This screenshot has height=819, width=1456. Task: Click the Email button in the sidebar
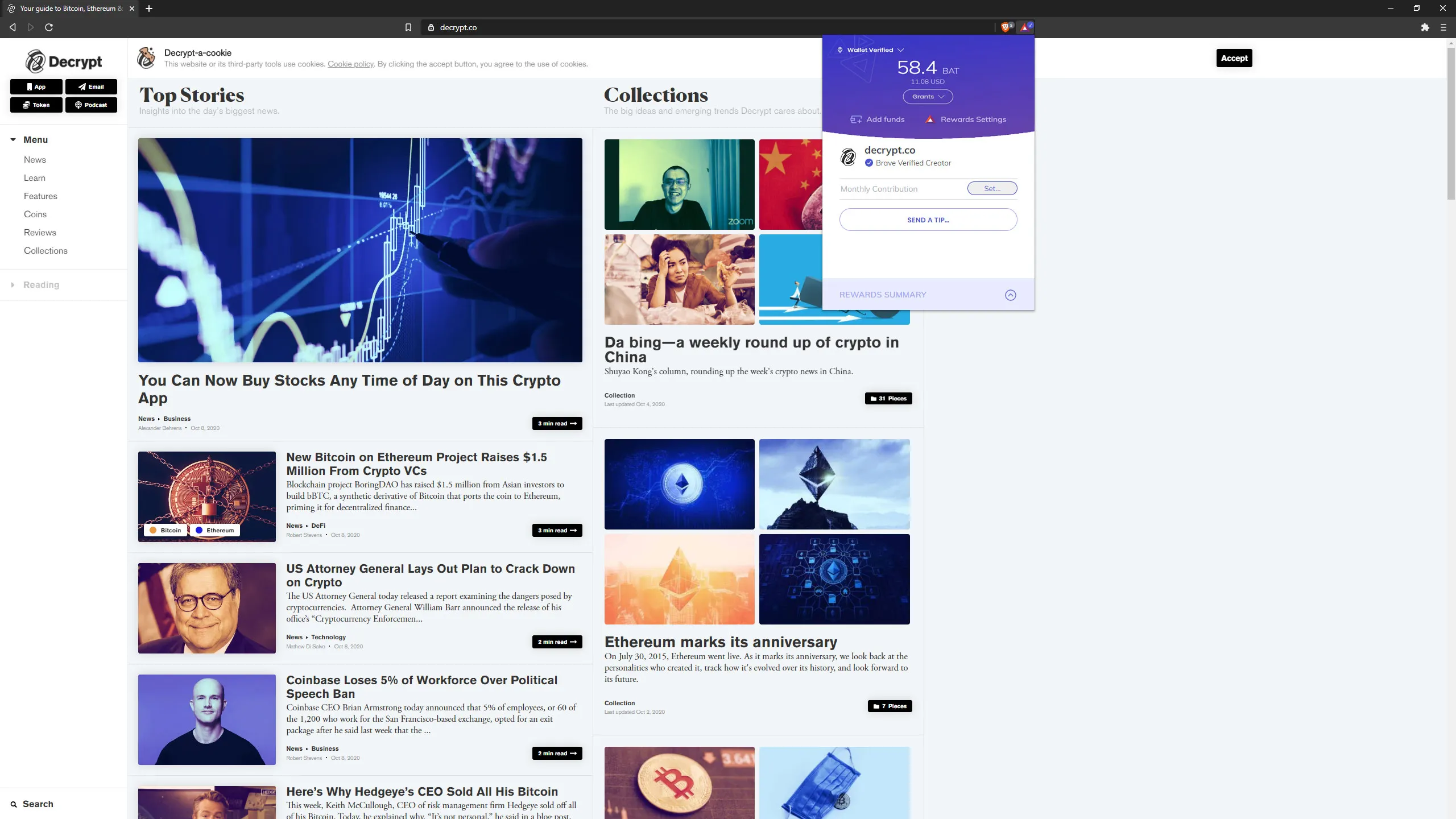tap(91, 86)
